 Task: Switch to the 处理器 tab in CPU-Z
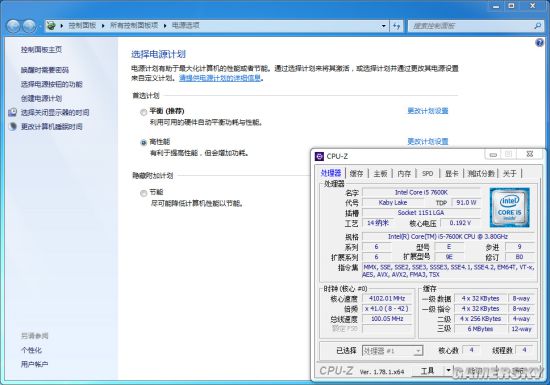point(331,173)
